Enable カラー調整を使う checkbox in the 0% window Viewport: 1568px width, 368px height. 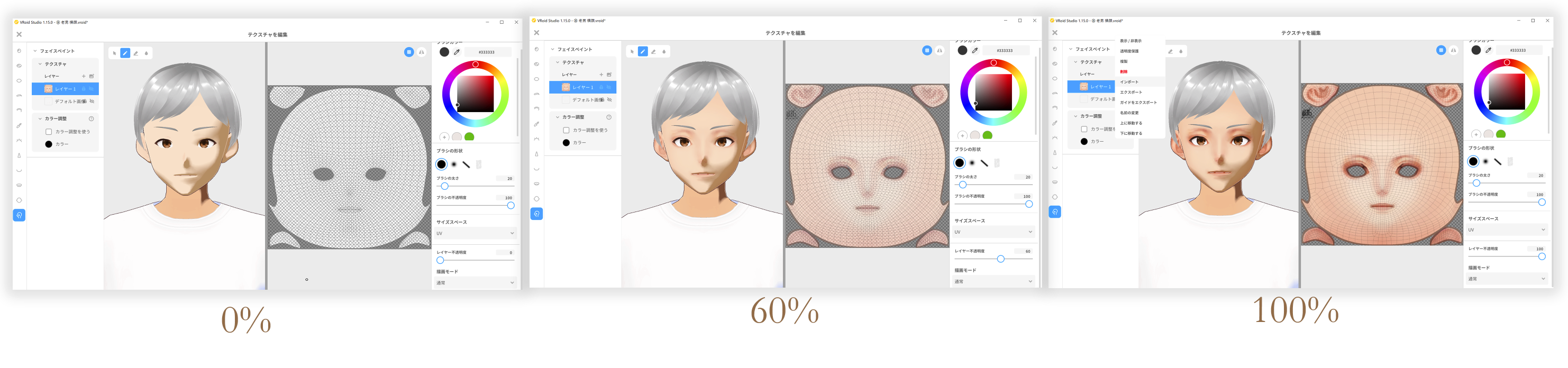(49, 132)
